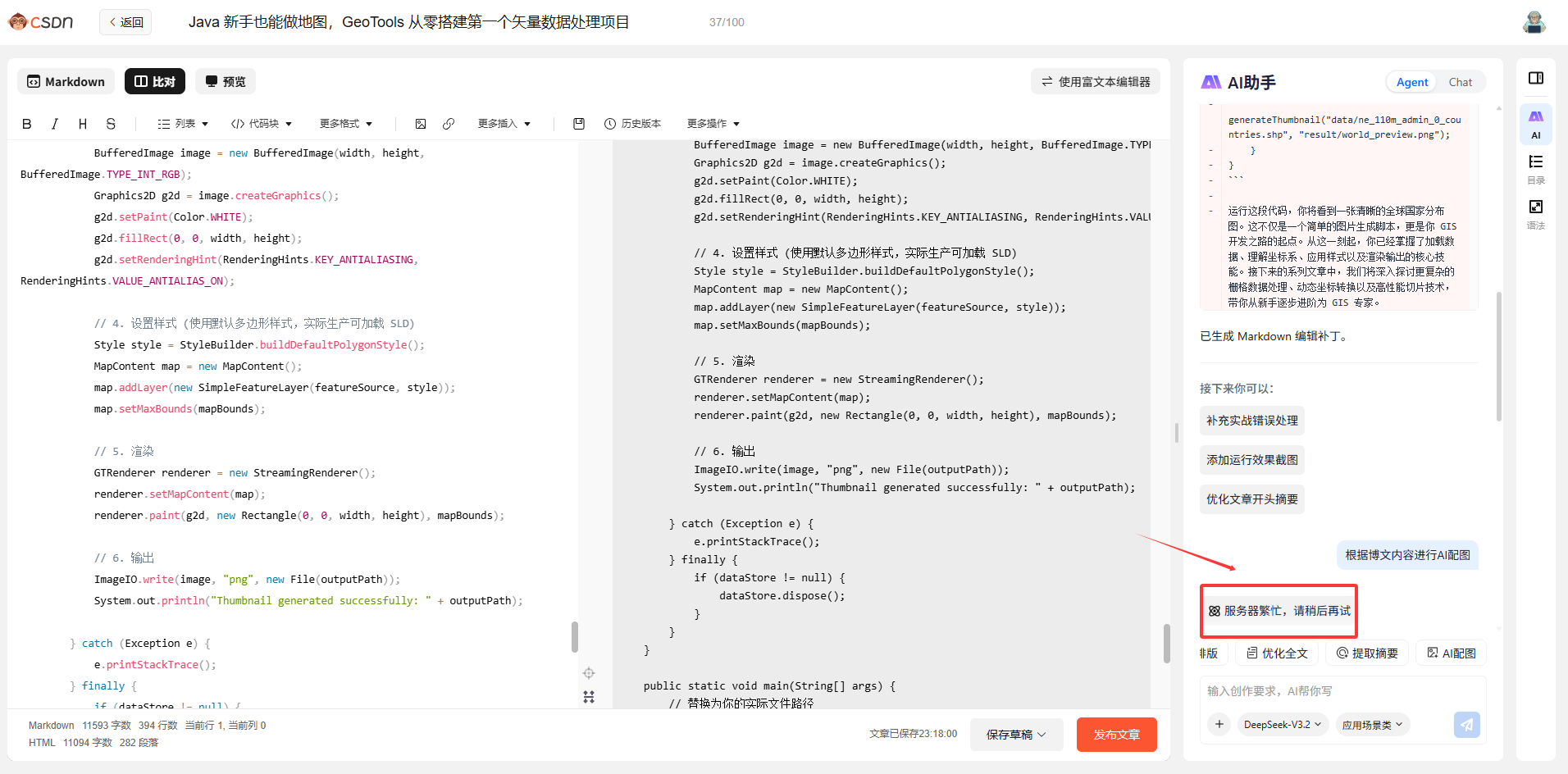Open the DeepSeek-V3.2 model dropdown
The image size is (1568, 774).
click(x=1283, y=724)
